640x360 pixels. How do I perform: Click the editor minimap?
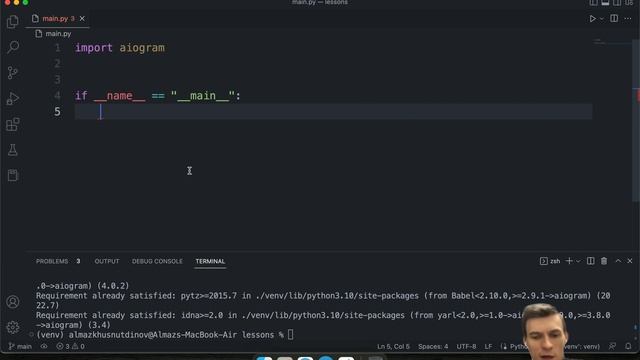(x=611, y=42)
